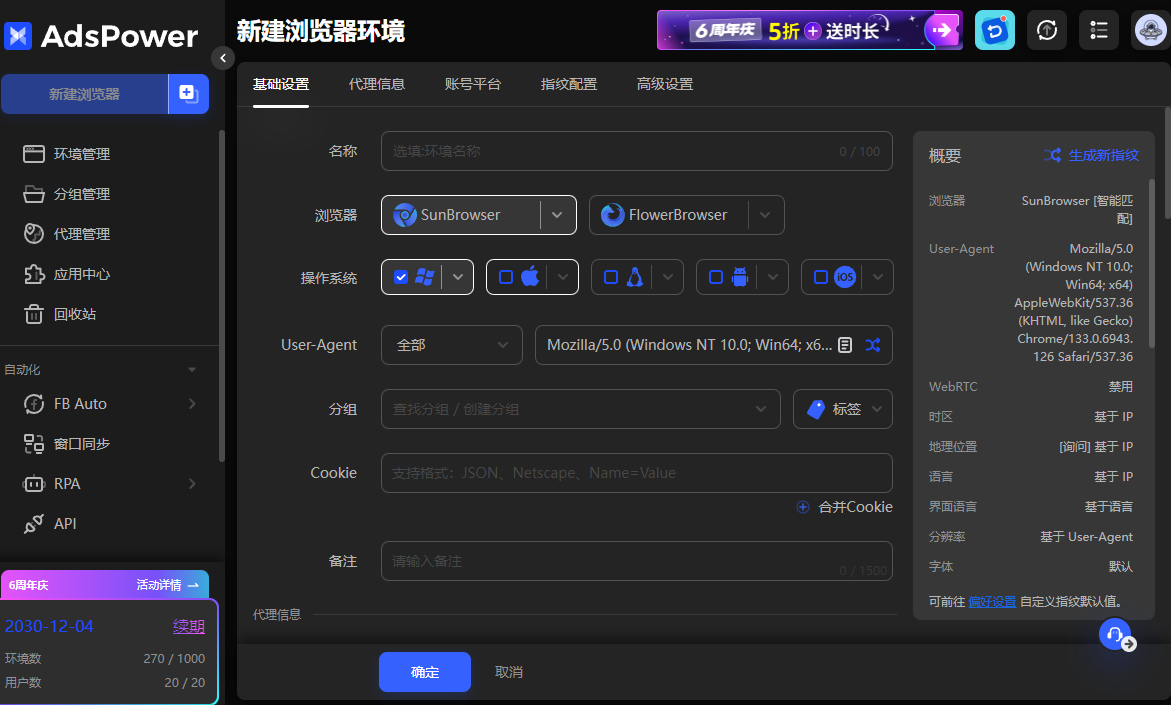
Task: Click the Linux penguin icon
Action: coord(635,277)
